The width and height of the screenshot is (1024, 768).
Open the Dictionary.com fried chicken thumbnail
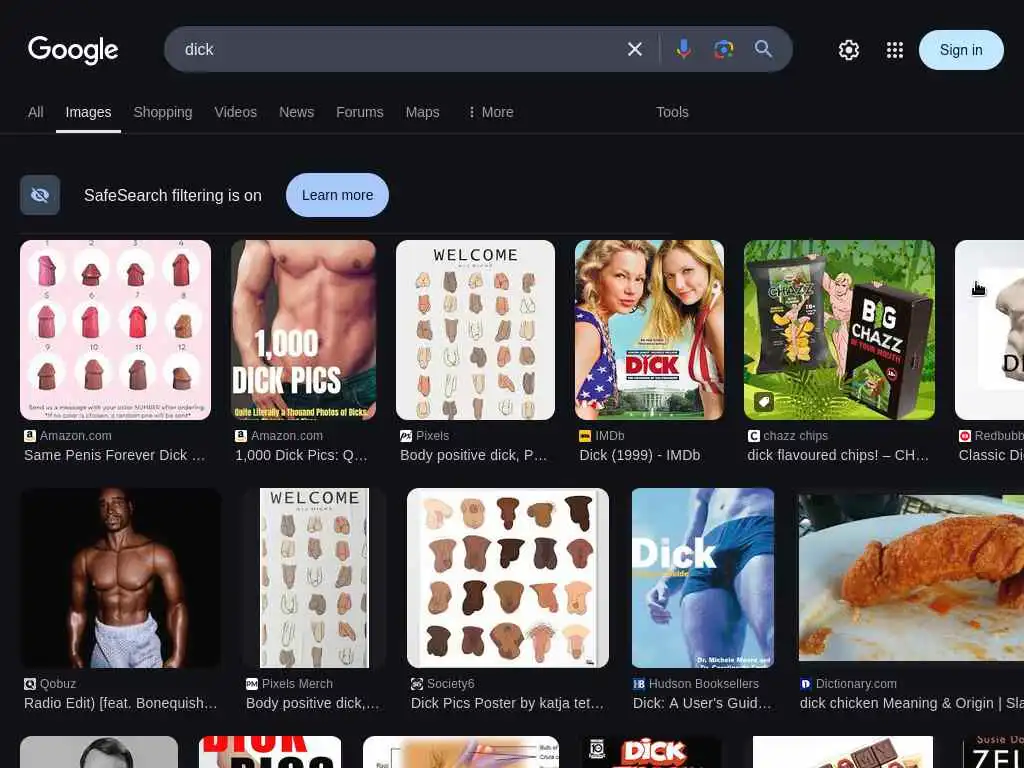pyautogui.click(x=911, y=578)
